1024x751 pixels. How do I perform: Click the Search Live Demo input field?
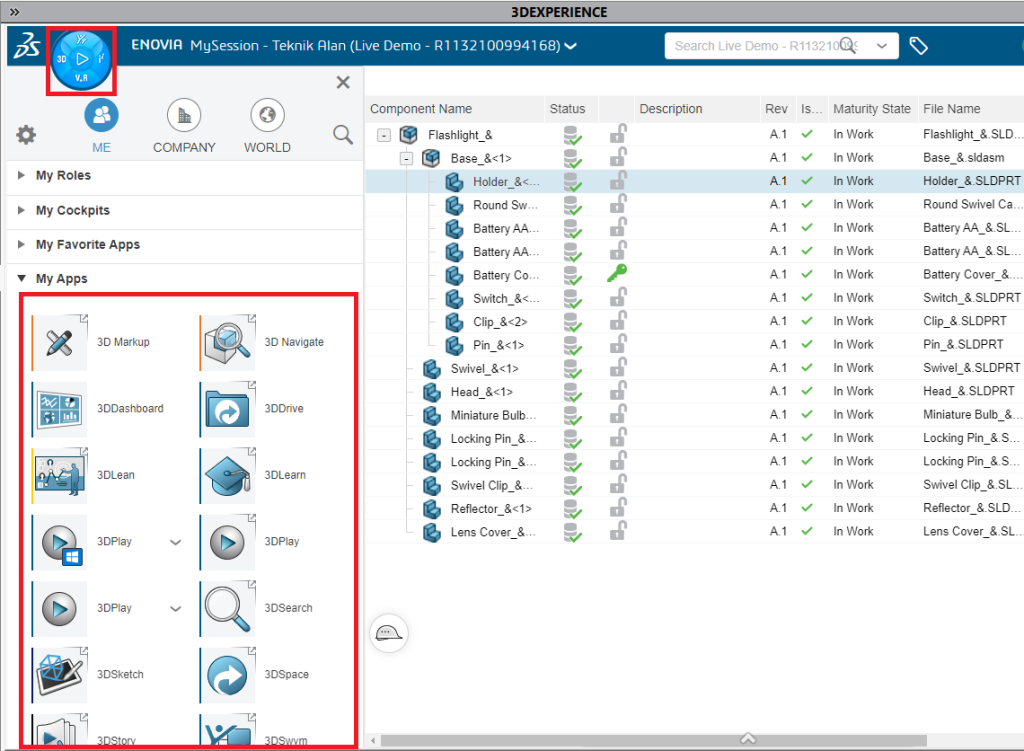[x=755, y=46]
